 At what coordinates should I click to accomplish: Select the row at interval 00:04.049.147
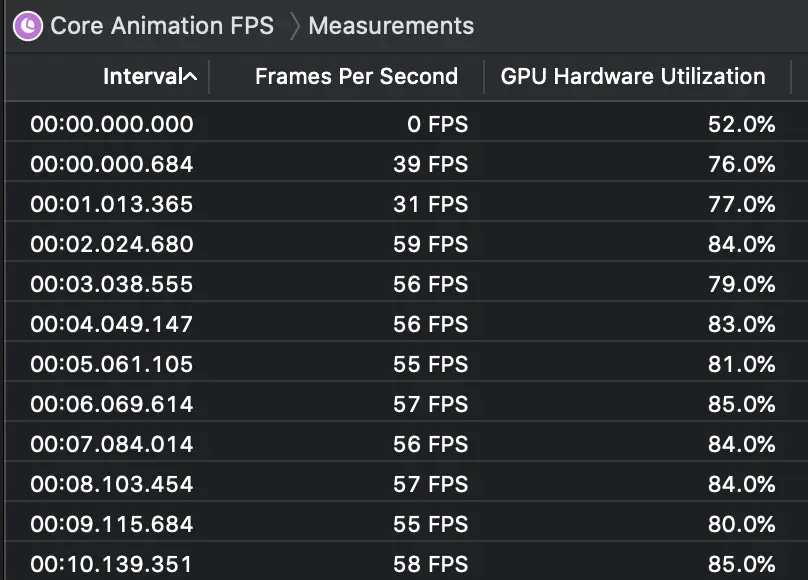(112, 324)
